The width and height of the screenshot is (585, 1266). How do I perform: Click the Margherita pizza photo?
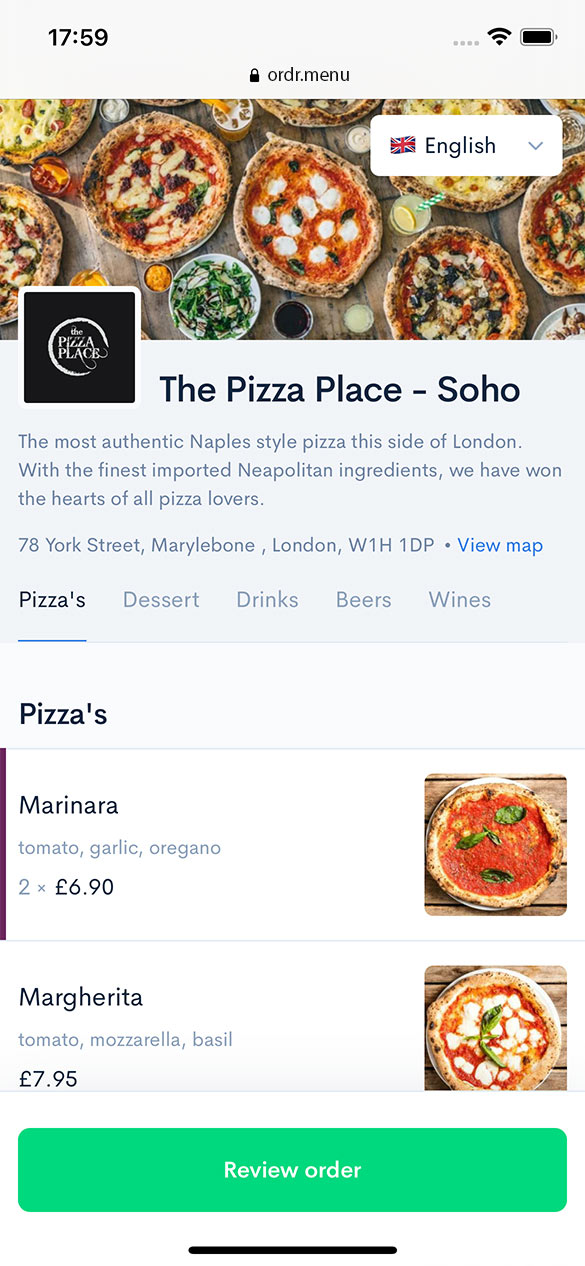(495, 1030)
